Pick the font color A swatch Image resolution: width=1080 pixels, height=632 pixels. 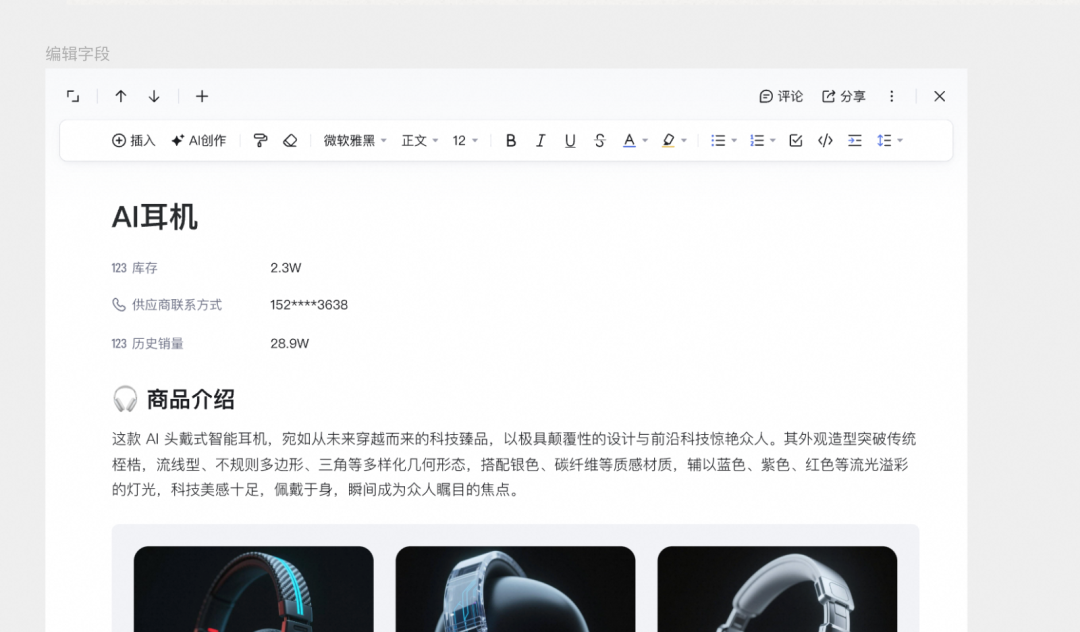point(629,141)
